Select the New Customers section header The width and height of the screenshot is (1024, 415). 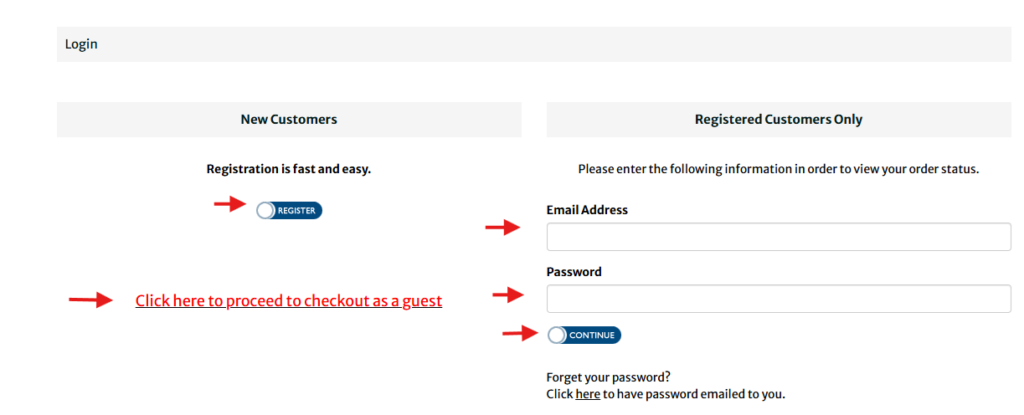pyautogui.click(x=289, y=119)
